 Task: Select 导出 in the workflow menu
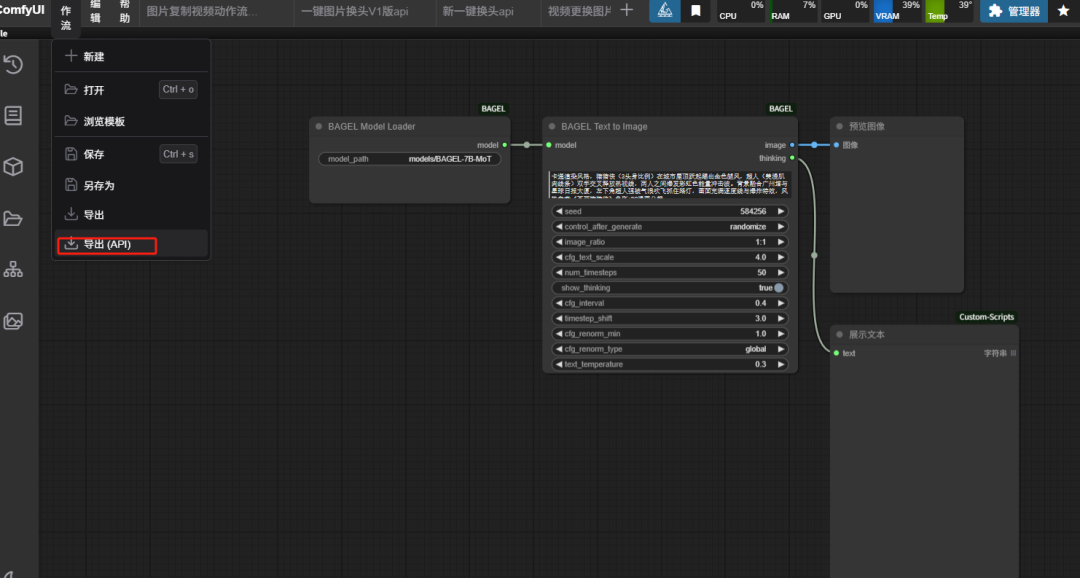tap(131, 215)
